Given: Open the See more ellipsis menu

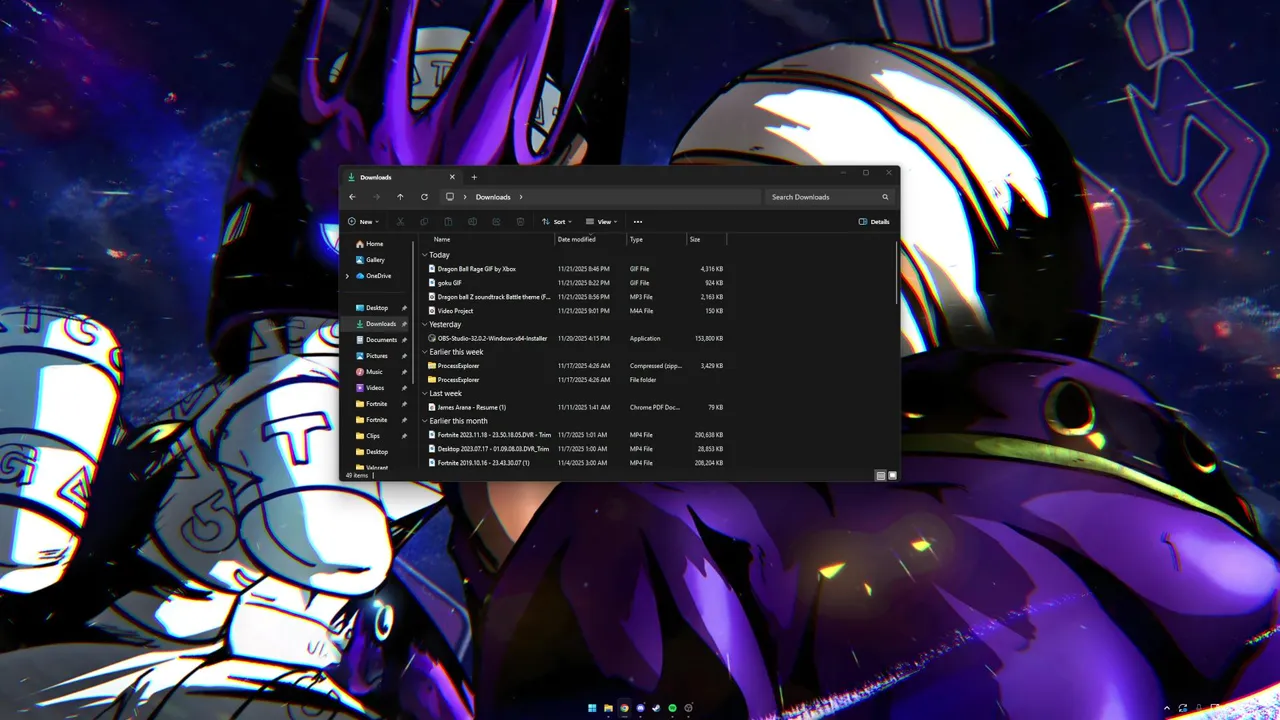Looking at the screenshot, I should tap(638, 222).
